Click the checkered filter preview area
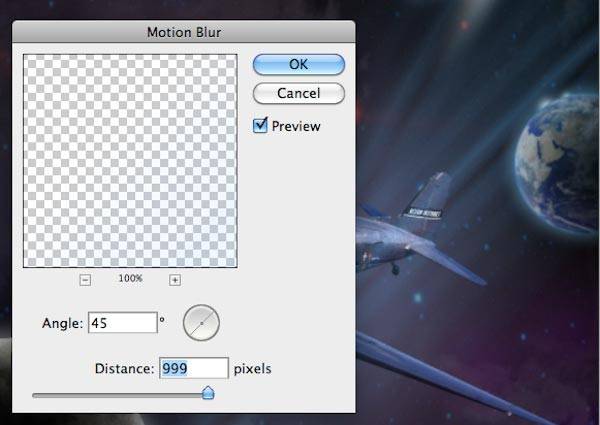600x425 pixels. pos(129,160)
